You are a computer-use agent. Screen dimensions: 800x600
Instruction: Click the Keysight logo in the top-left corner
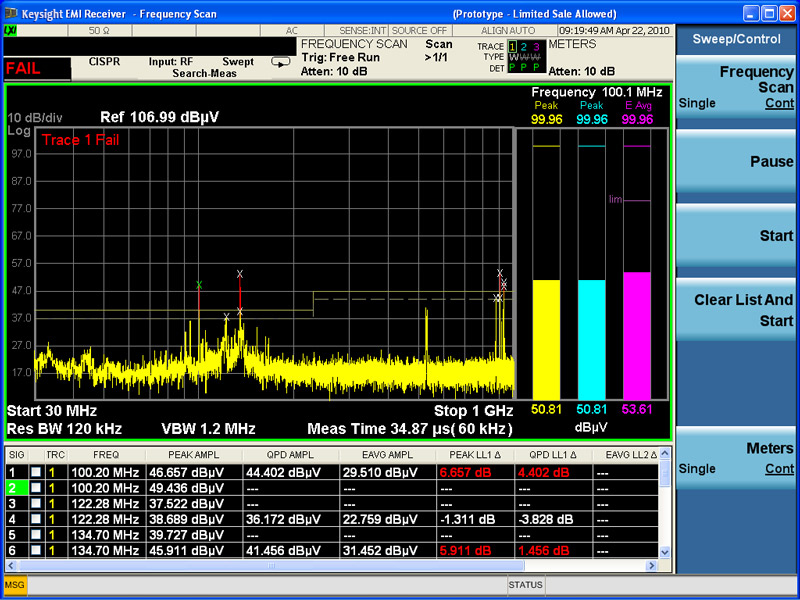[x=12, y=14]
